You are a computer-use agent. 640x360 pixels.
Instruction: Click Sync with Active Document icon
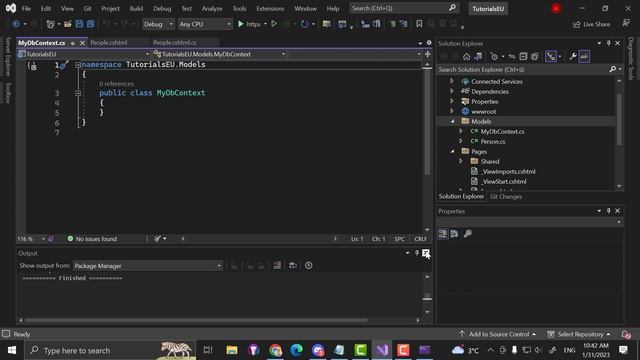tap(511, 56)
